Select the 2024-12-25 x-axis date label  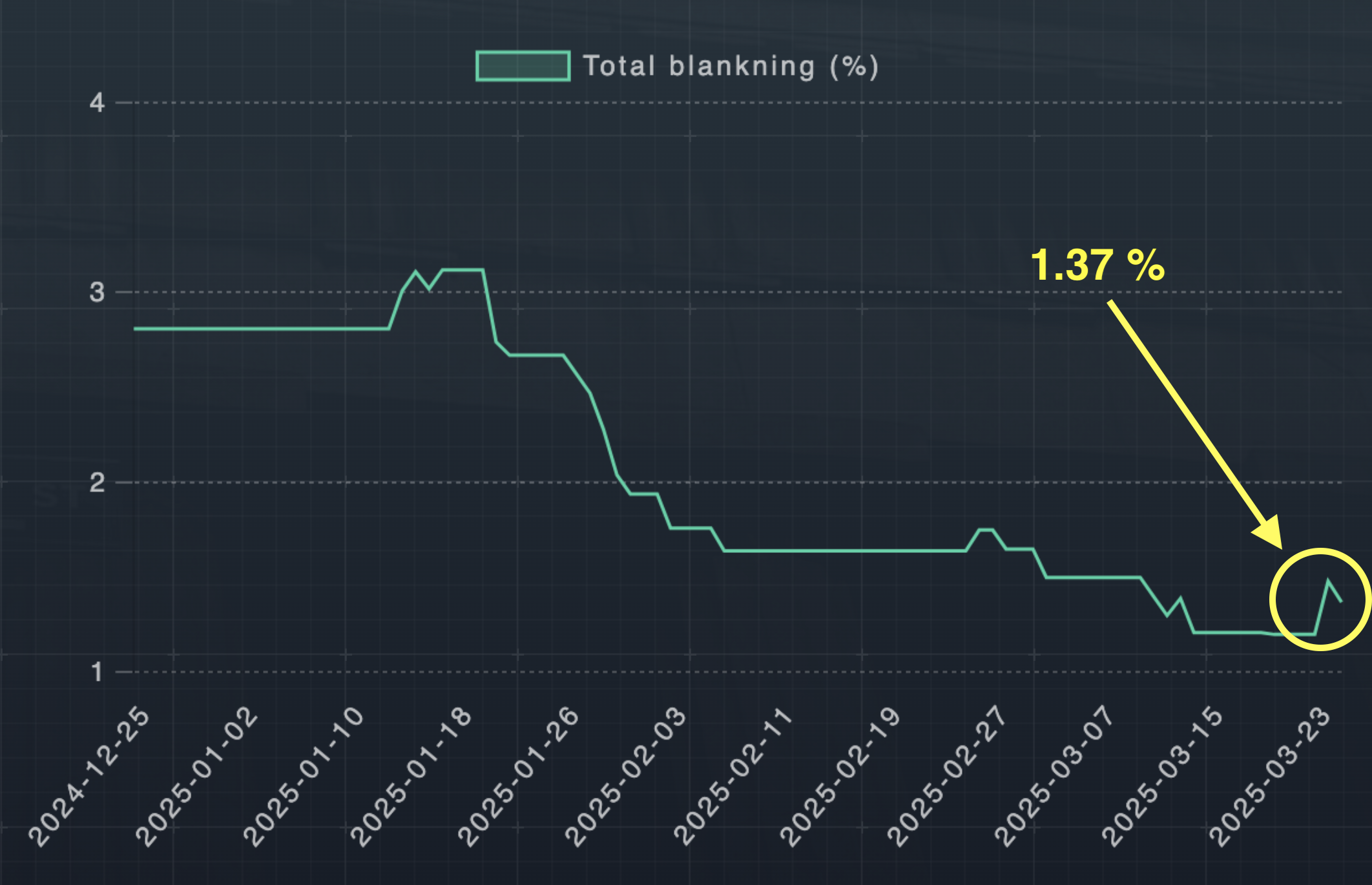point(90,776)
